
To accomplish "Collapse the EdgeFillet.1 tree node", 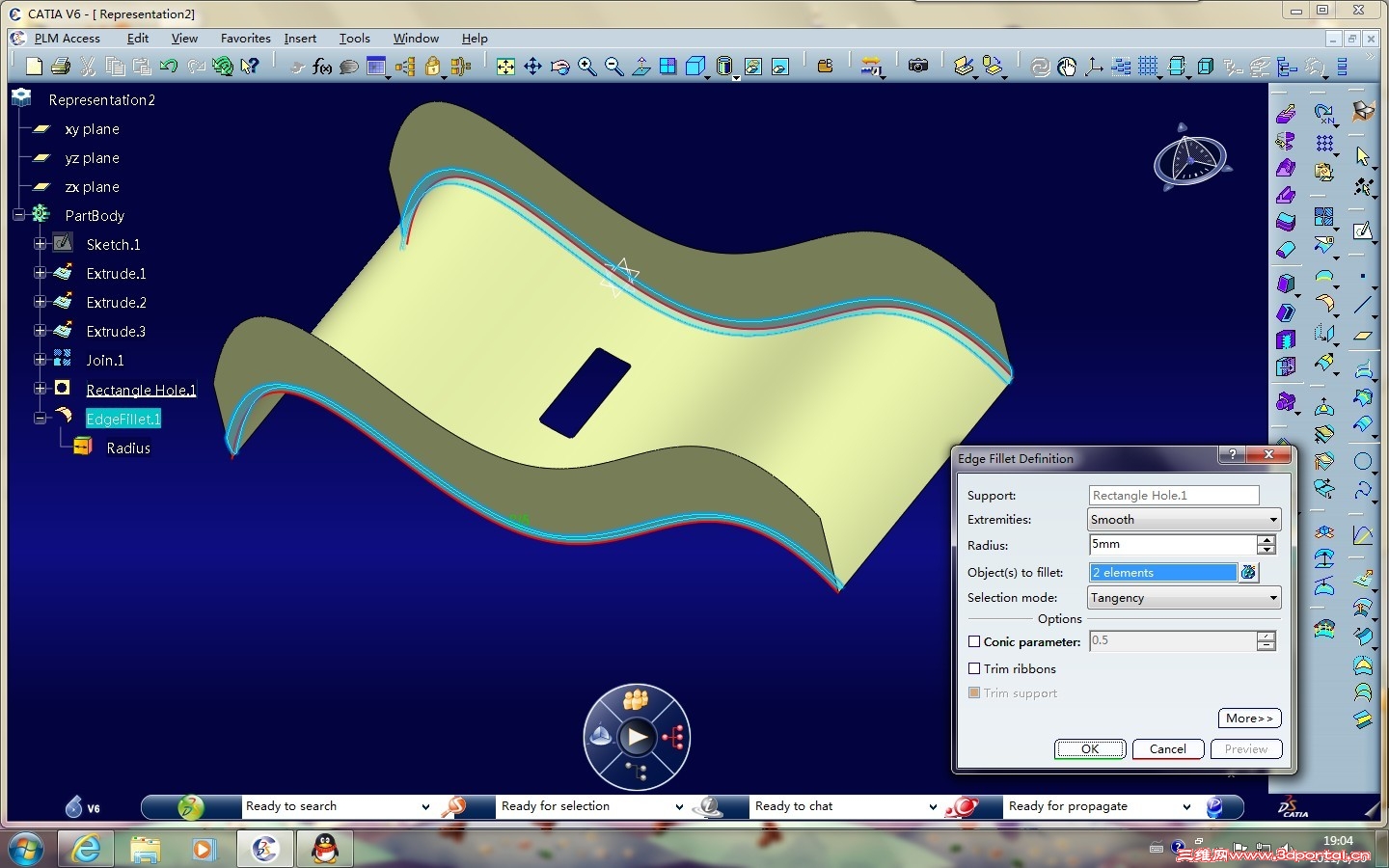I will click(40, 418).
